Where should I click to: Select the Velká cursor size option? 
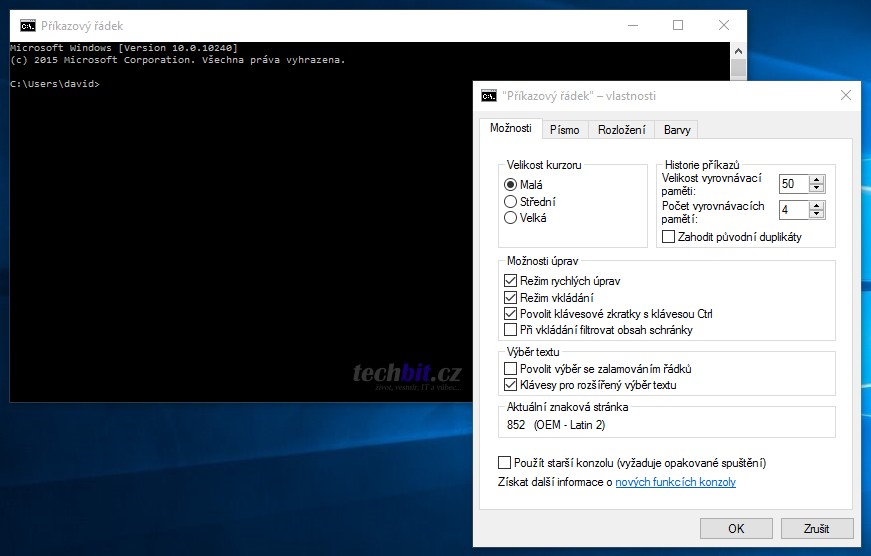click(511, 217)
